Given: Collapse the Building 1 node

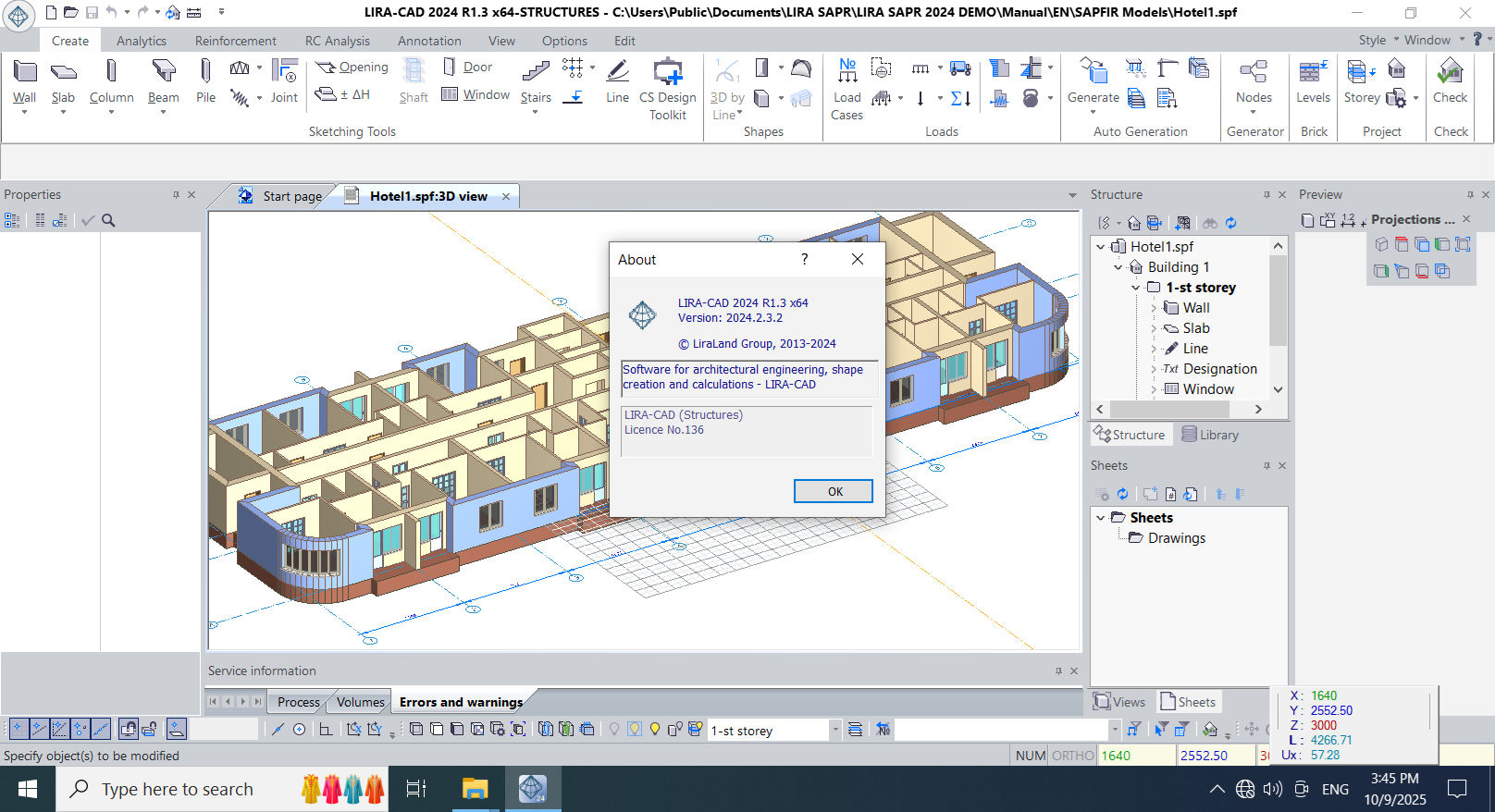Looking at the screenshot, I should pyautogui.click(x=1118, y=267).
